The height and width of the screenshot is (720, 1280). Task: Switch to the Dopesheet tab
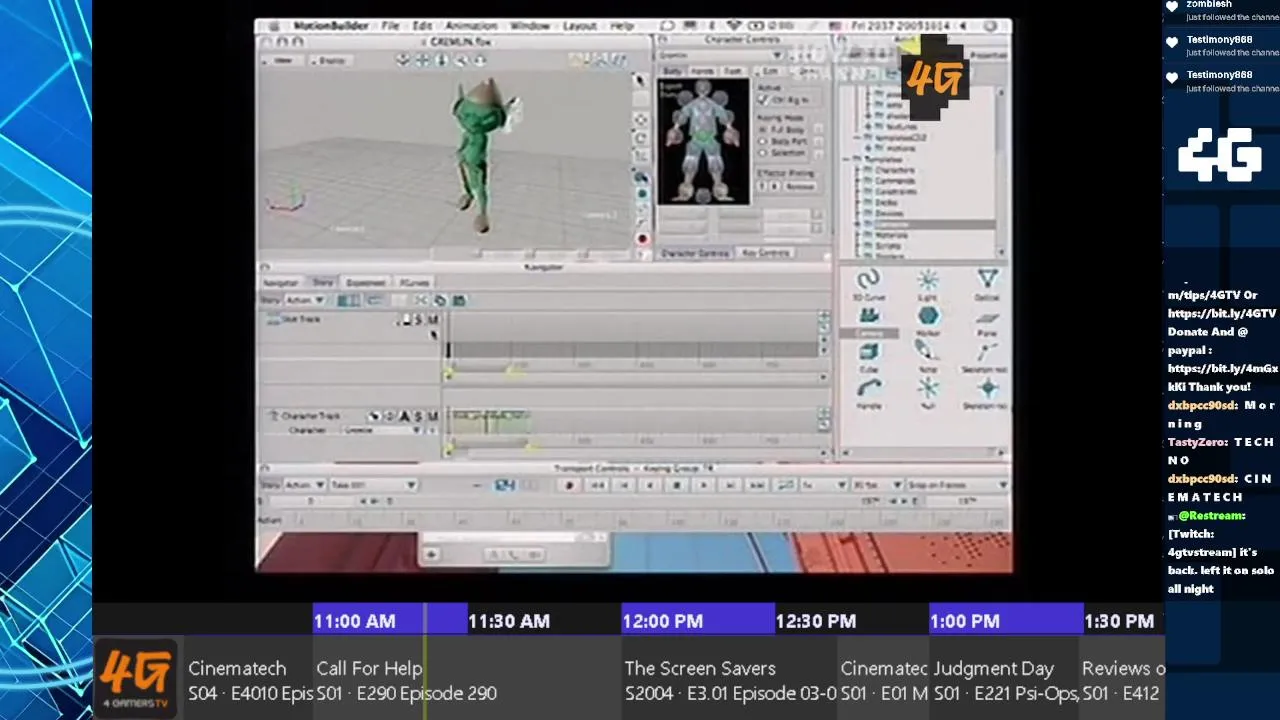point(365,283)
